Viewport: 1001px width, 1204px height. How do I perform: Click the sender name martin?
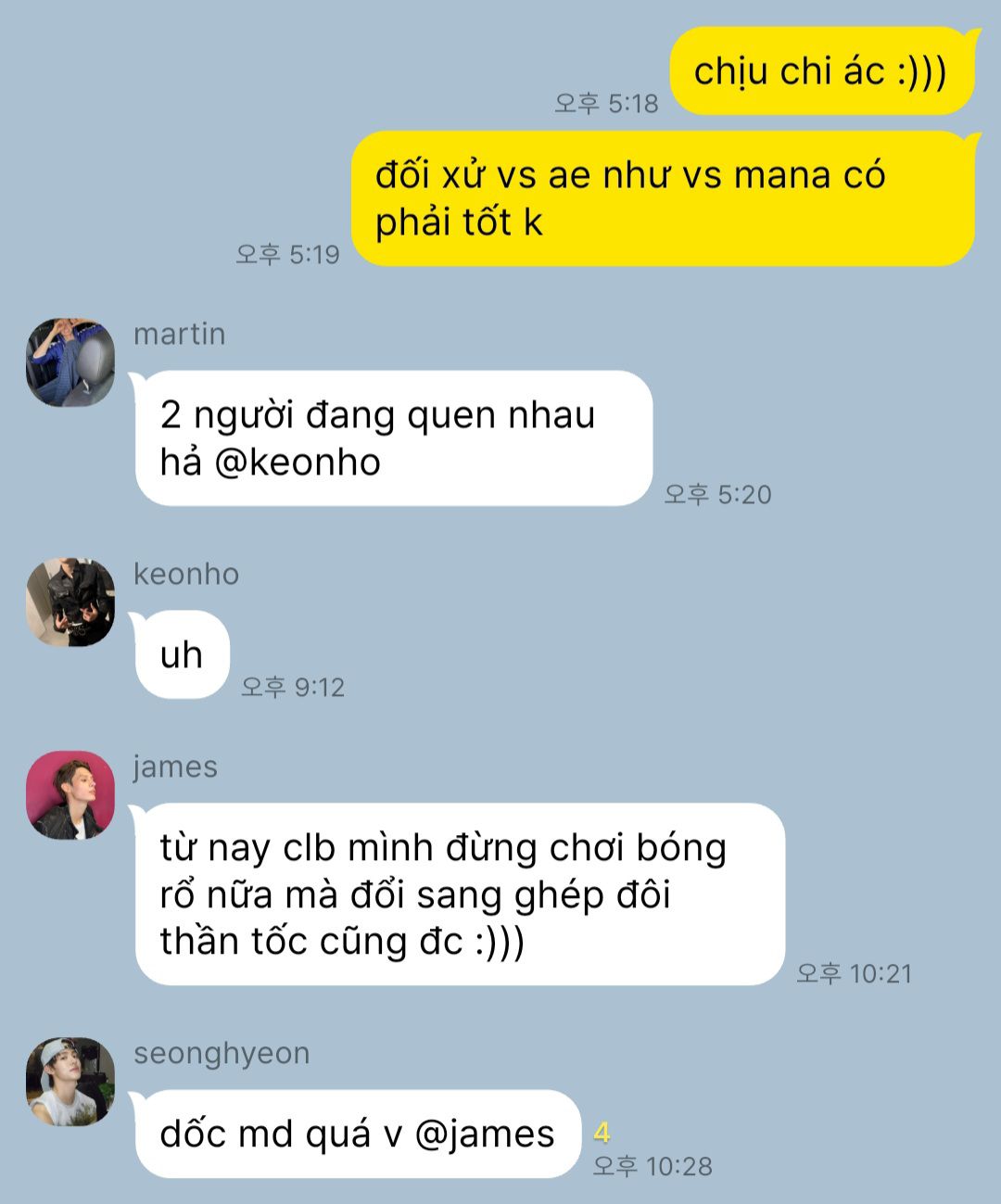180,334
